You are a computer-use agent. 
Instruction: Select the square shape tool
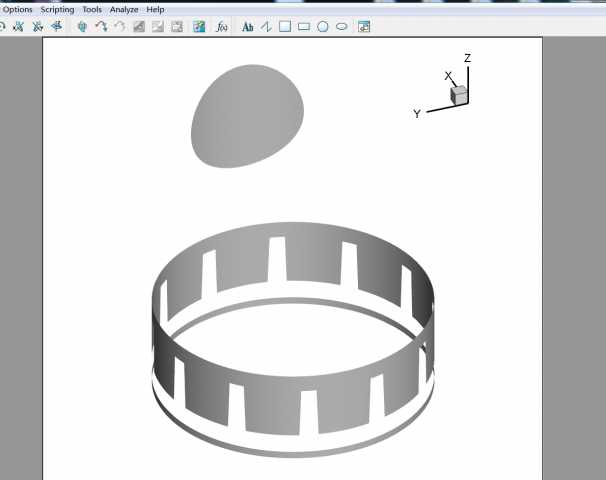click(x=285, y=27)
